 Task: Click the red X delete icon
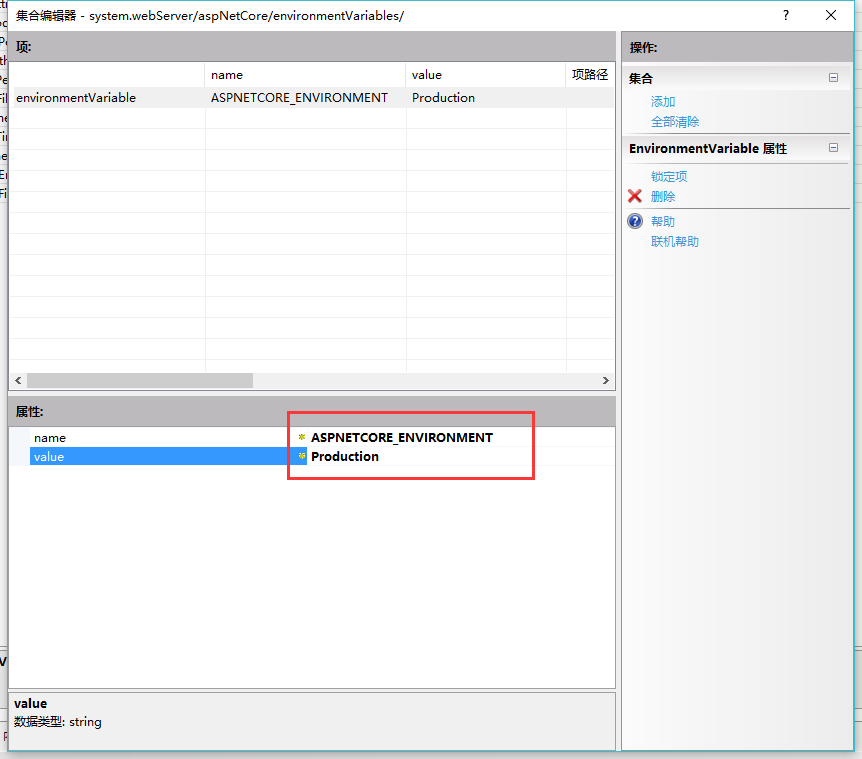(636, 196)
